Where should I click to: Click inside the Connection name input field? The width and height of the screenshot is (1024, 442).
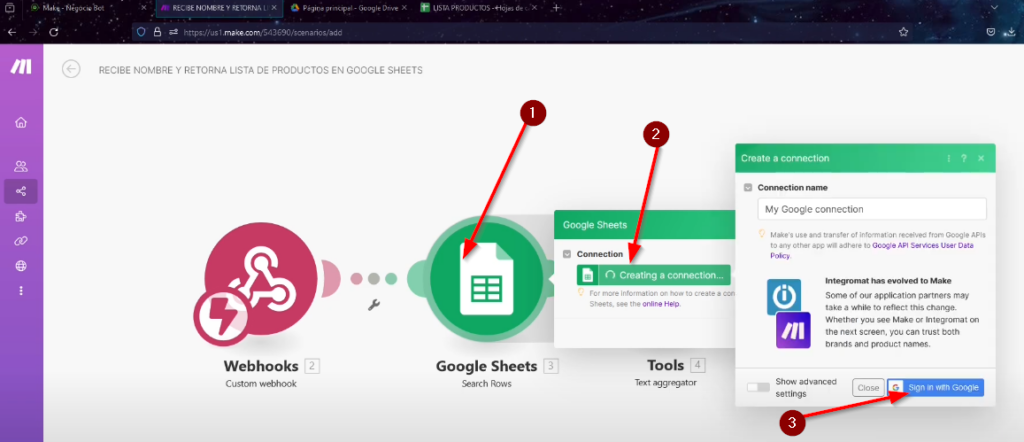point(871,209)
